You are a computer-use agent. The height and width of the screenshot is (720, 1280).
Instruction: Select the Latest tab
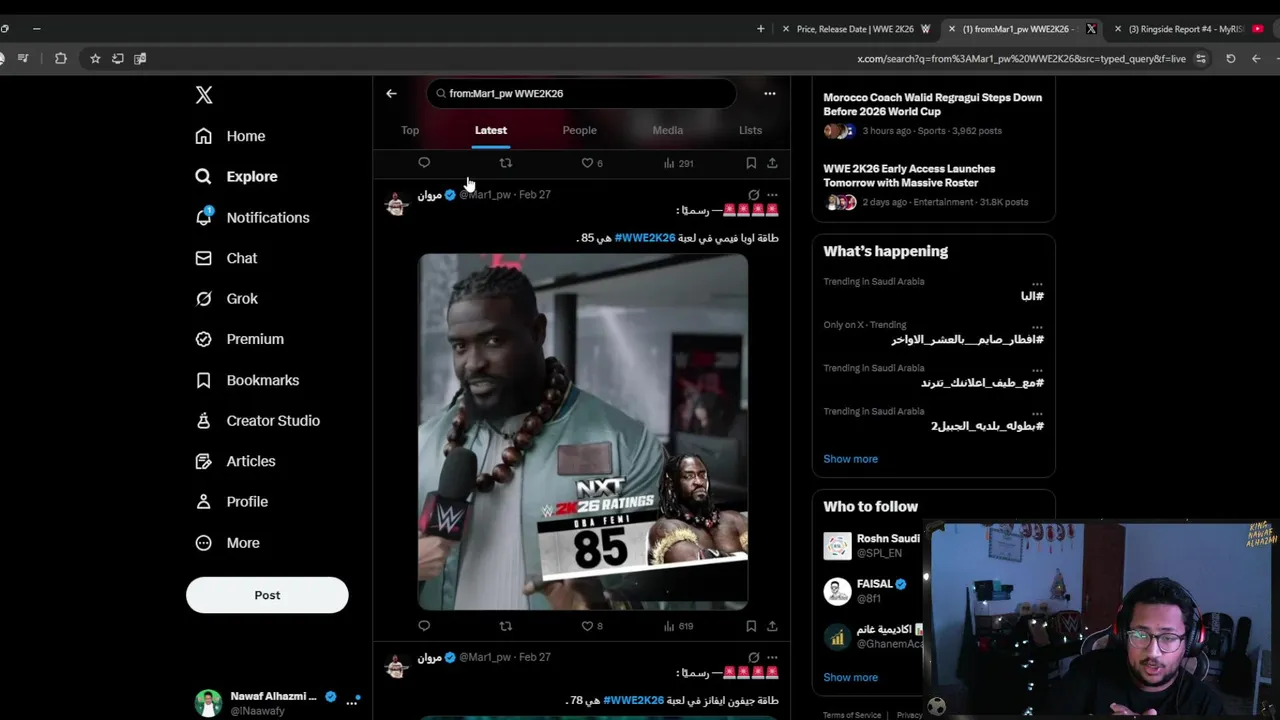[x=491, y=131]
